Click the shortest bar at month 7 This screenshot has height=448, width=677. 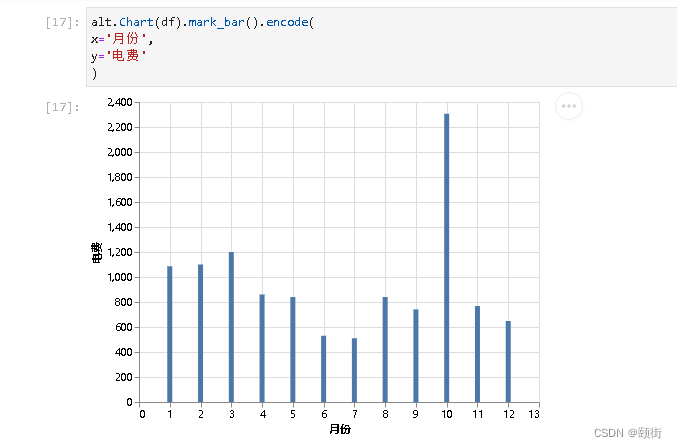pos(354,370)
